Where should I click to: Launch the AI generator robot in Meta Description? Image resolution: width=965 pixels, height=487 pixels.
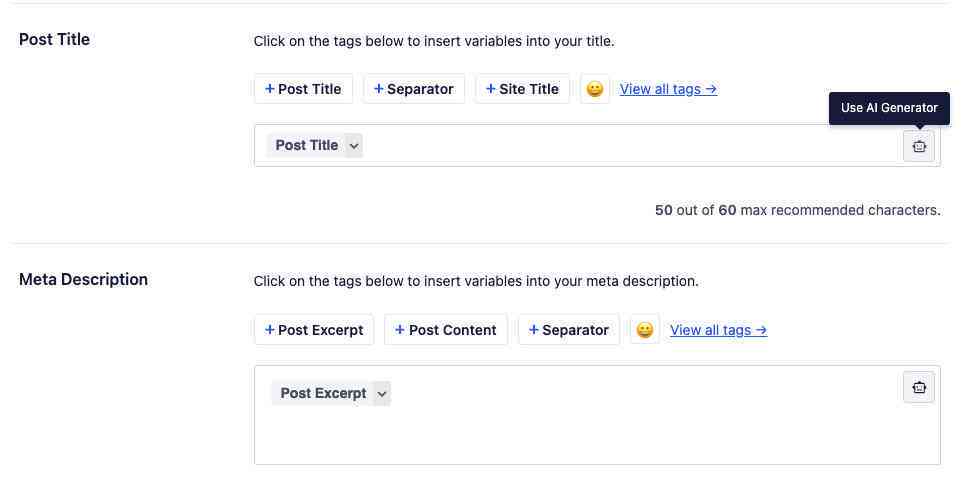(x=919, y=387)
